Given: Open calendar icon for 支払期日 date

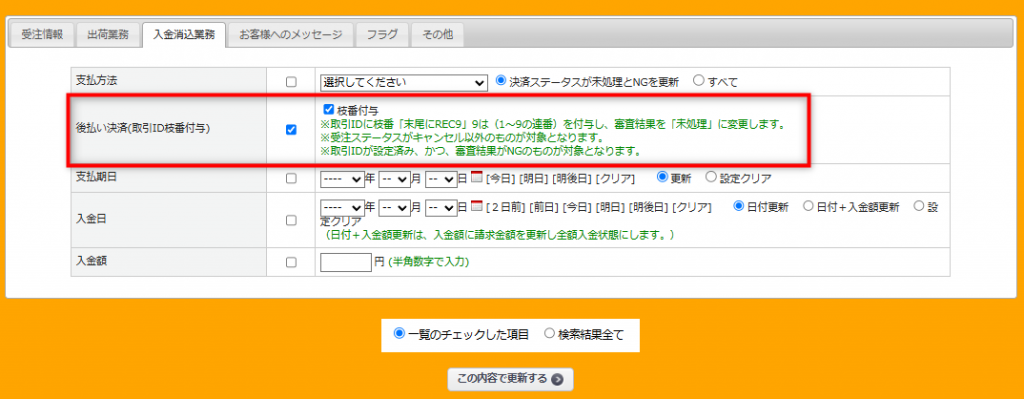Looking at the screenshot, I should point(475,177).
